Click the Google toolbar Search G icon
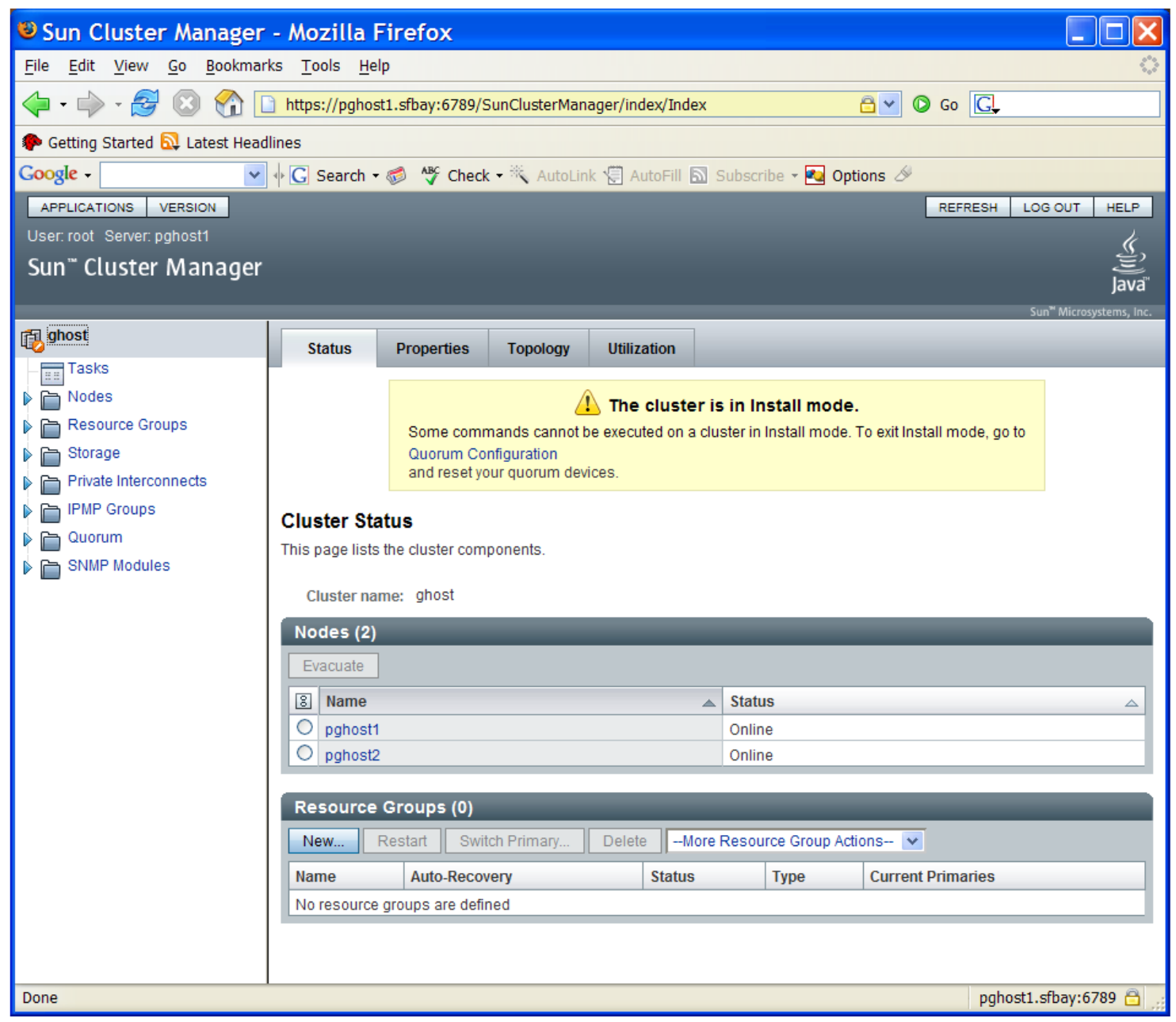Image resolution: width=1176 pixels, height=1022 pixels. point(300,175)
